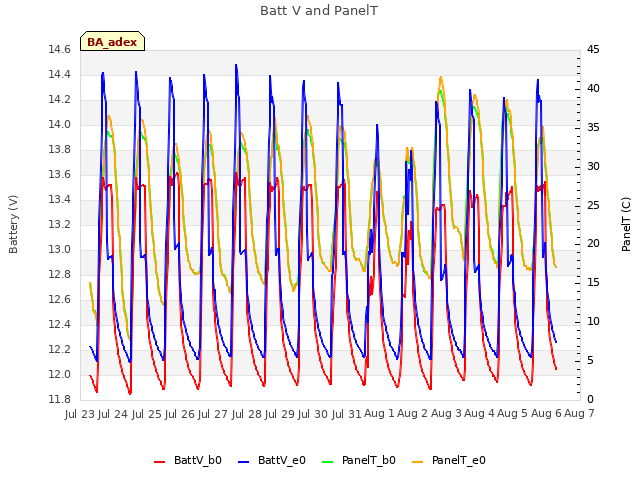The width and height of the screenshot is (640, 480).
Task: Click the blue BattV_e0 legend swatch
Action: (x=244, y=462)
